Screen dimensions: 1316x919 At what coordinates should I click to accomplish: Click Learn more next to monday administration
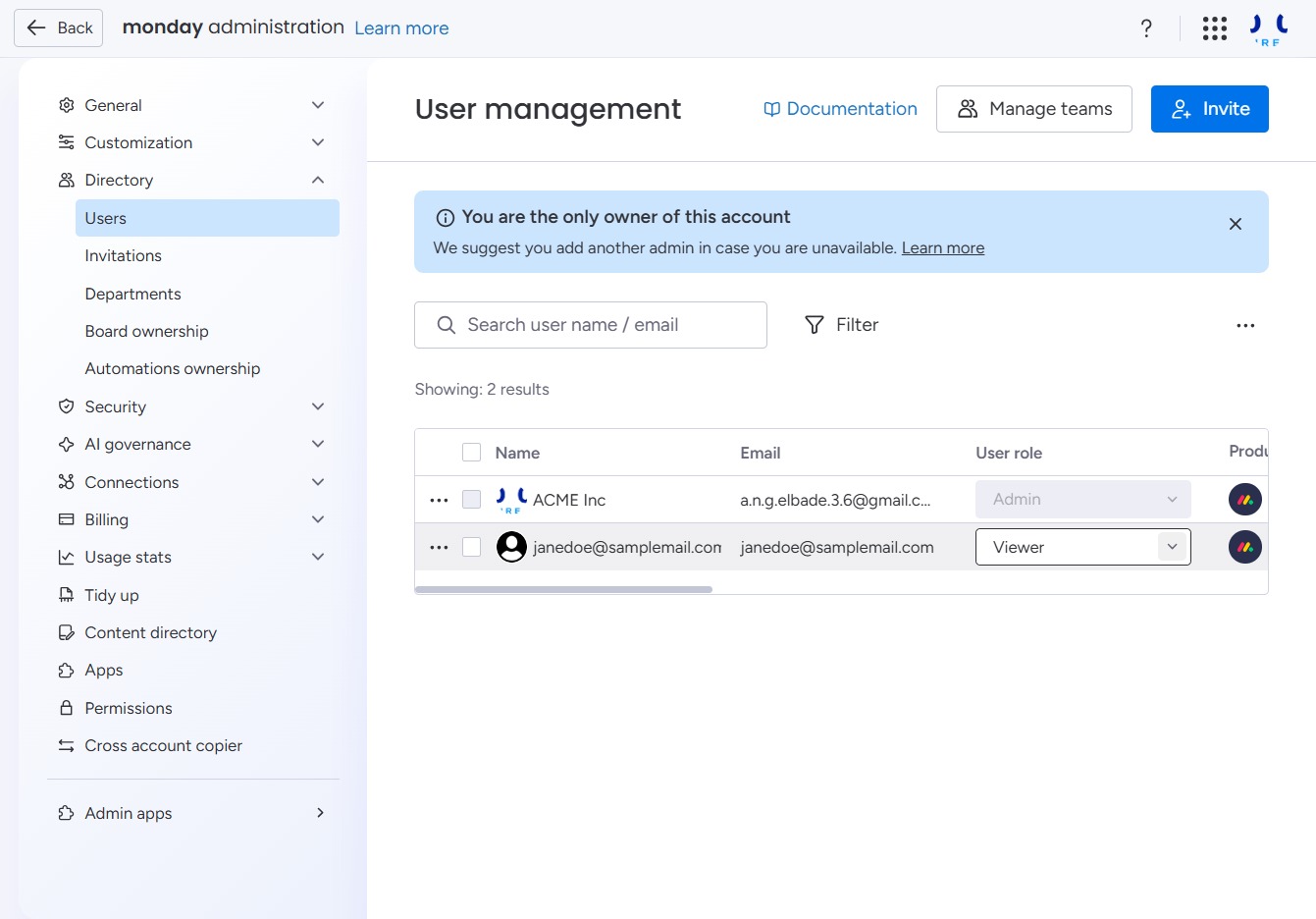401,28
